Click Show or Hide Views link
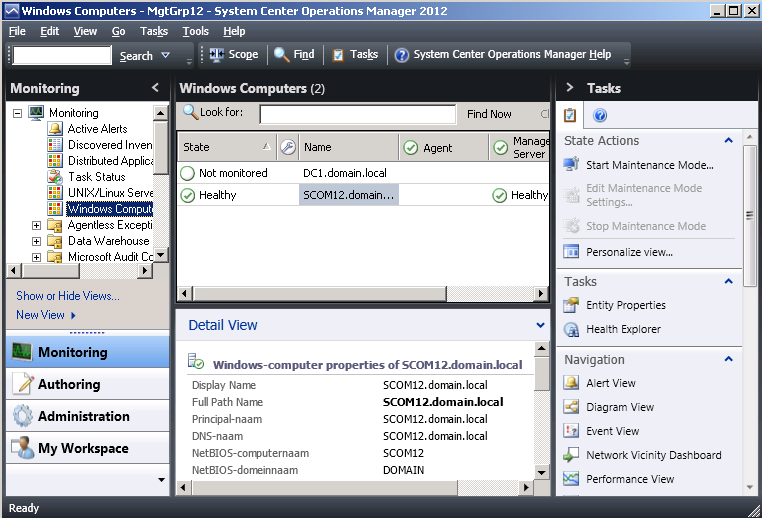 (68, 296)
